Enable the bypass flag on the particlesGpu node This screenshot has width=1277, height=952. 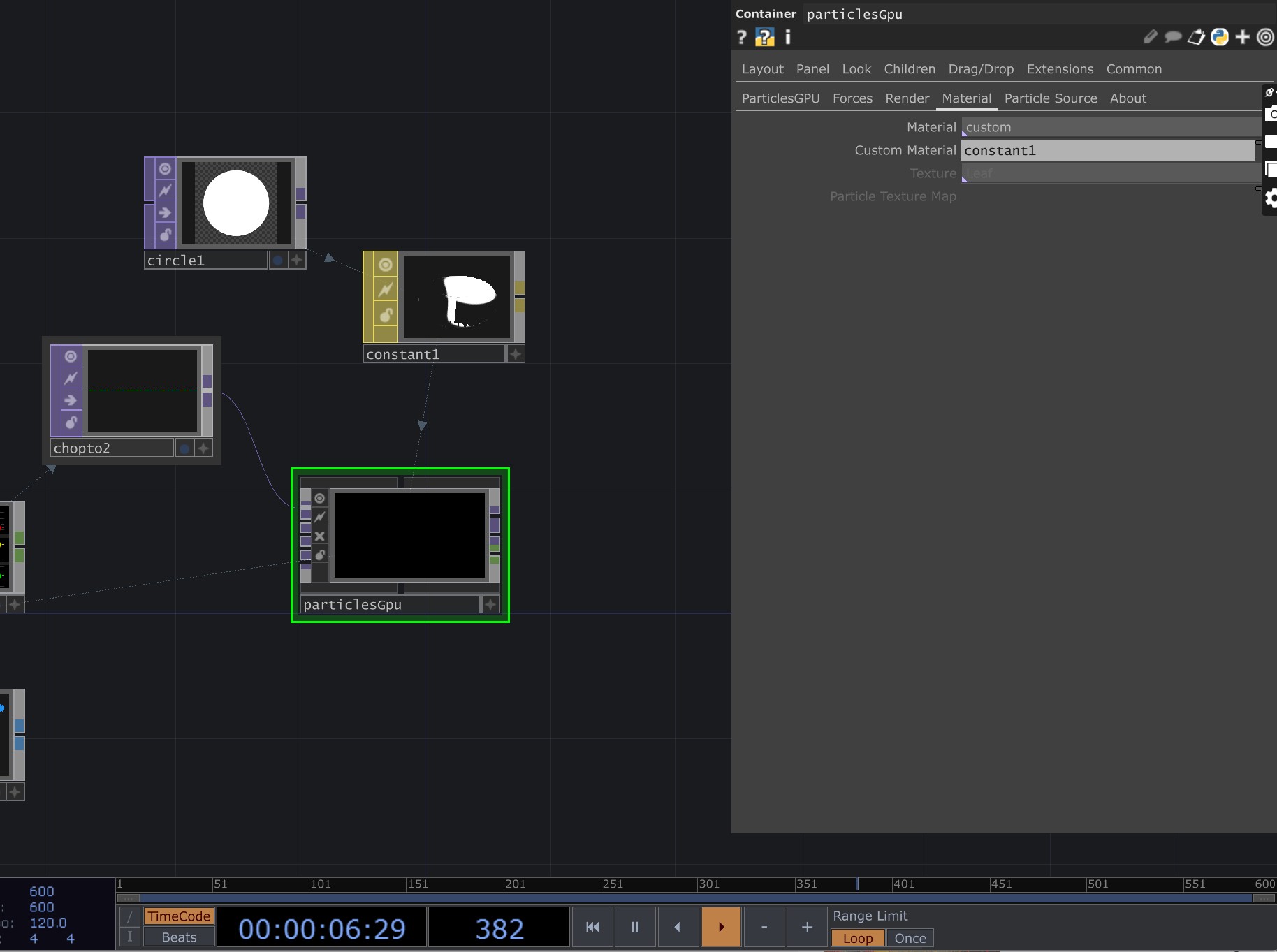pyautogui.click(x=320, y=538)
